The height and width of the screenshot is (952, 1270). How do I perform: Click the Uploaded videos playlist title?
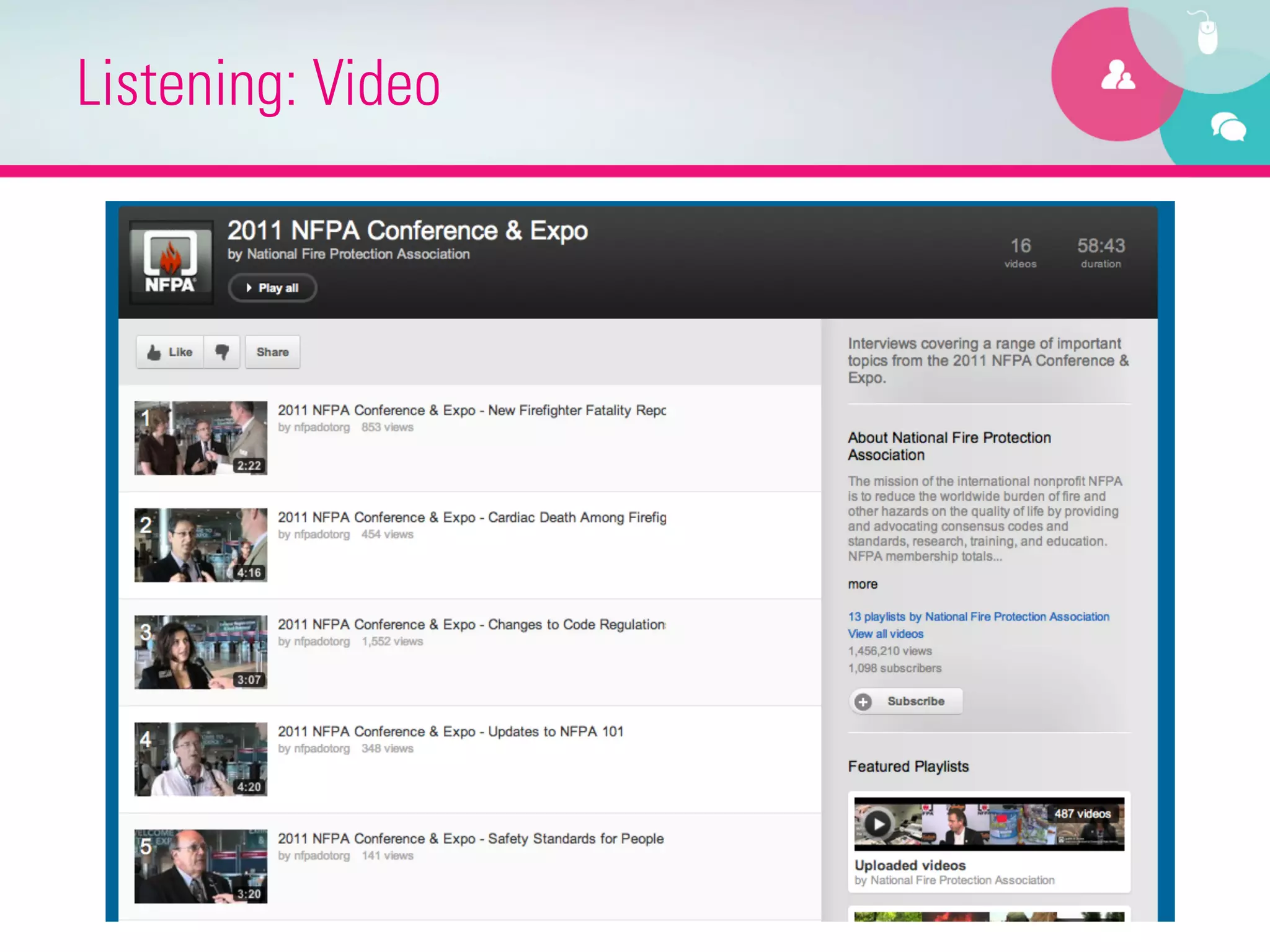(x=910, y=865)
